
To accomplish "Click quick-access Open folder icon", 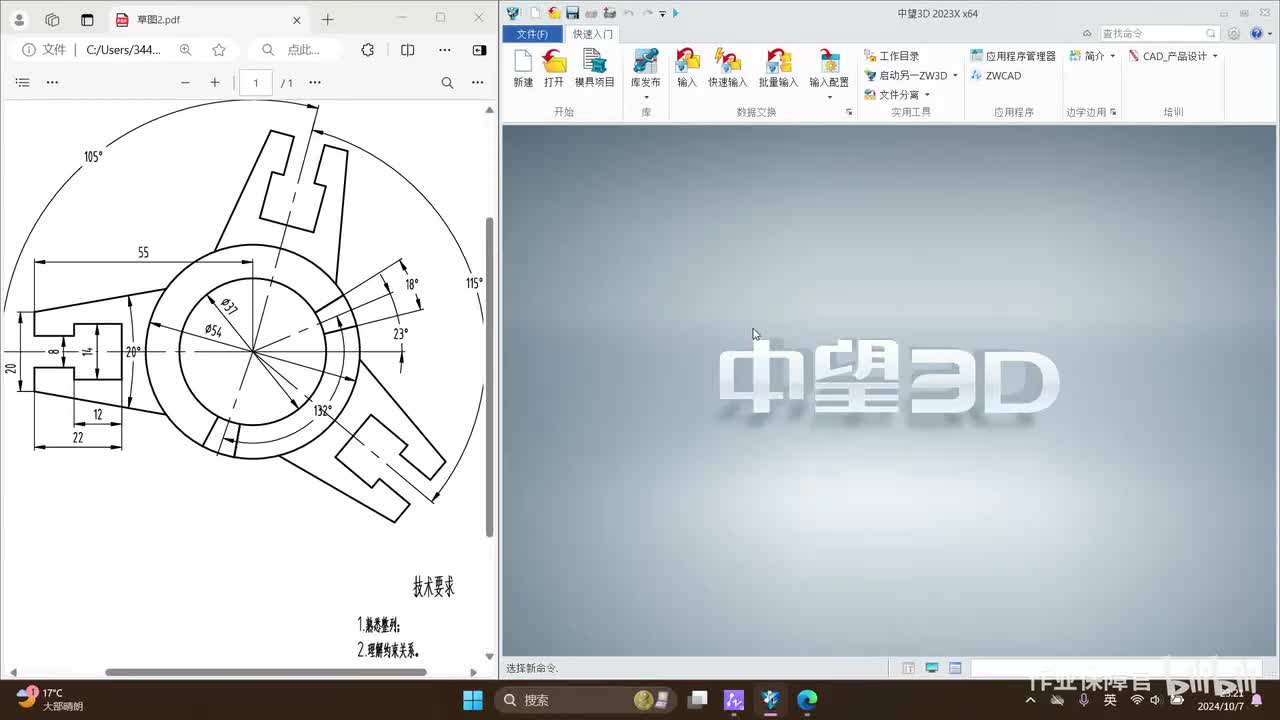I will point(554,13).
